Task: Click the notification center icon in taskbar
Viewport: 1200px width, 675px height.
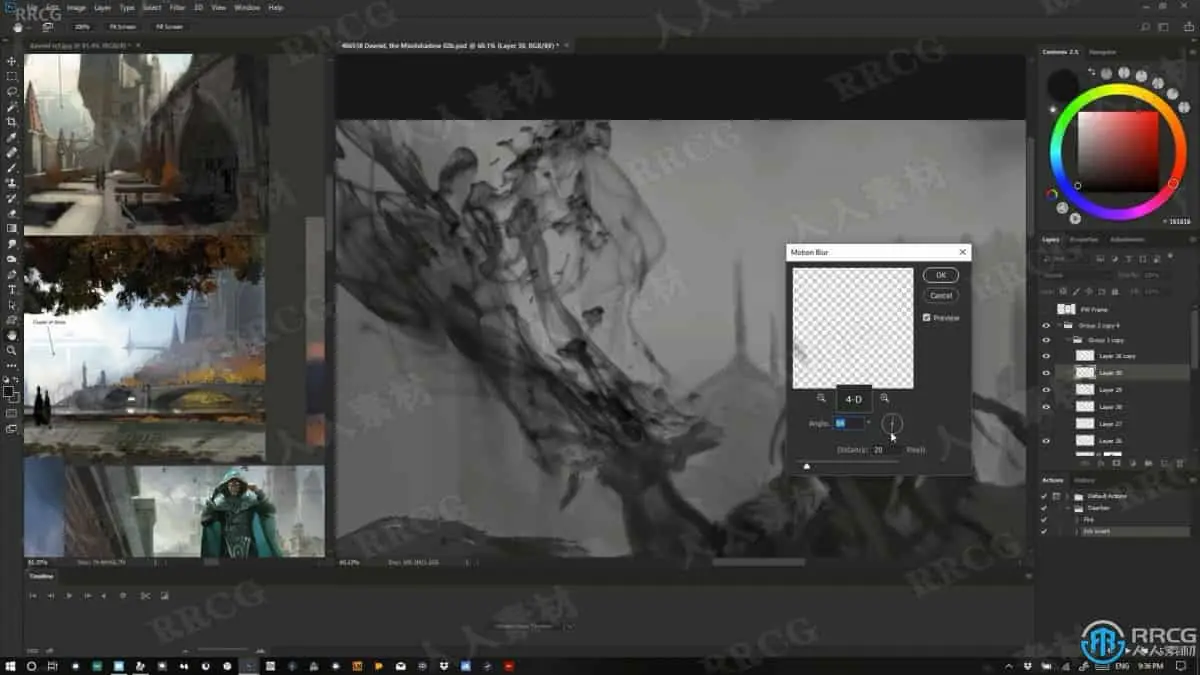Action: tap(1181, 665)
